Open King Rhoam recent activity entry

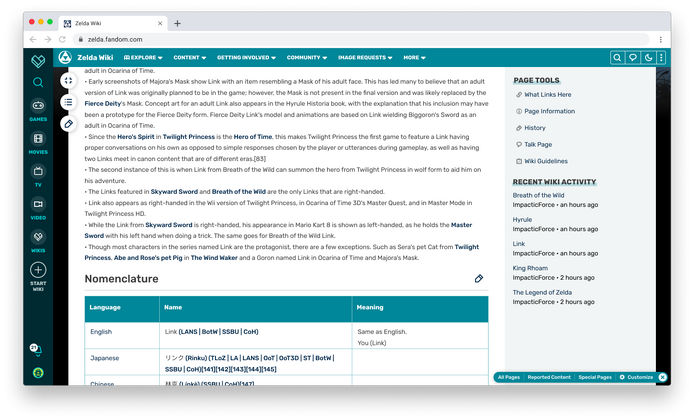point(530,268)
